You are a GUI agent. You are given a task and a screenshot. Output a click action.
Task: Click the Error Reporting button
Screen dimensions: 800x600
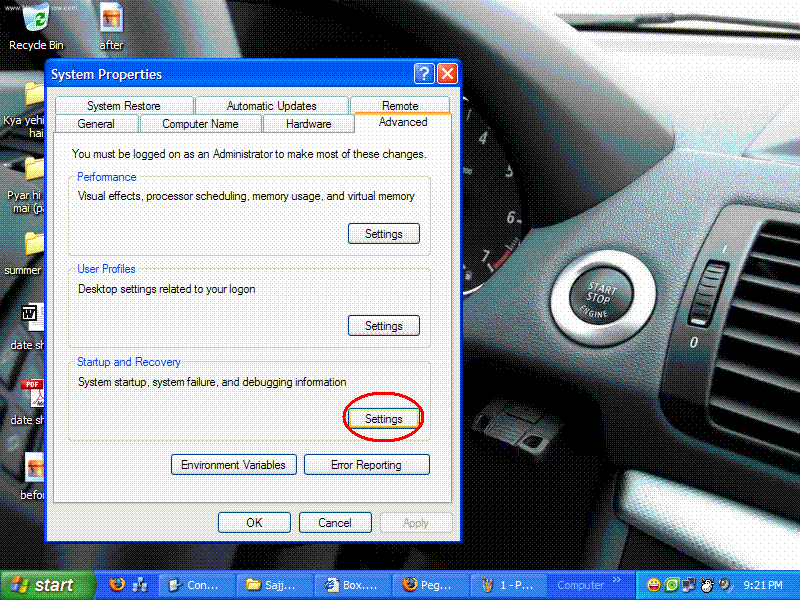click(x=366, y=465)
